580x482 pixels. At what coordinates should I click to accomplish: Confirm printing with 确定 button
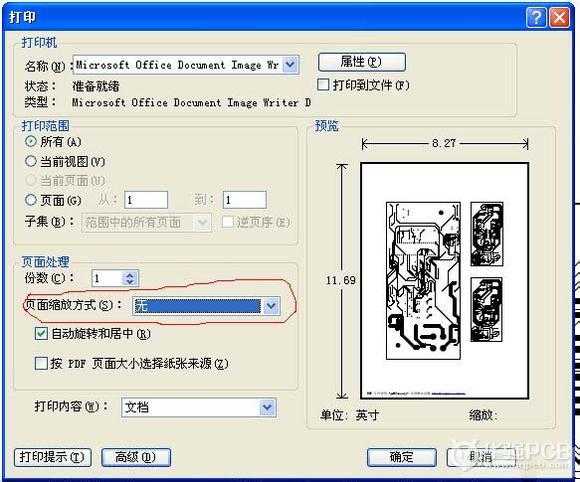(x=402, y=457)
